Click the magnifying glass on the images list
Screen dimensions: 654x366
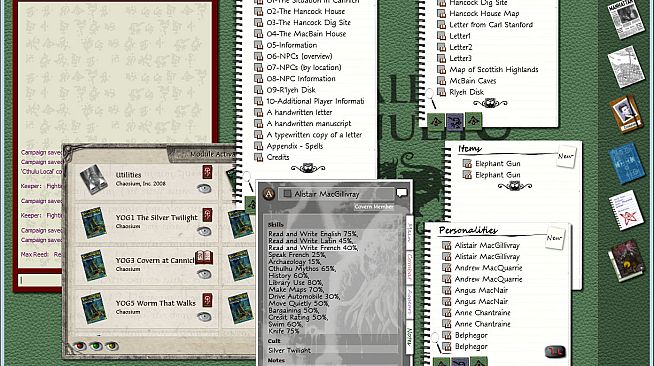point(430,98)
